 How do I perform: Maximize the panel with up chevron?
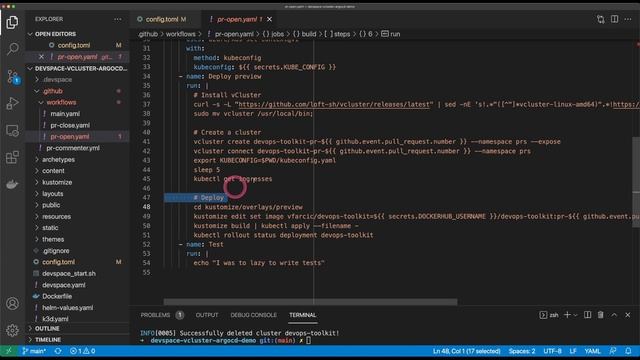point(614,315)
